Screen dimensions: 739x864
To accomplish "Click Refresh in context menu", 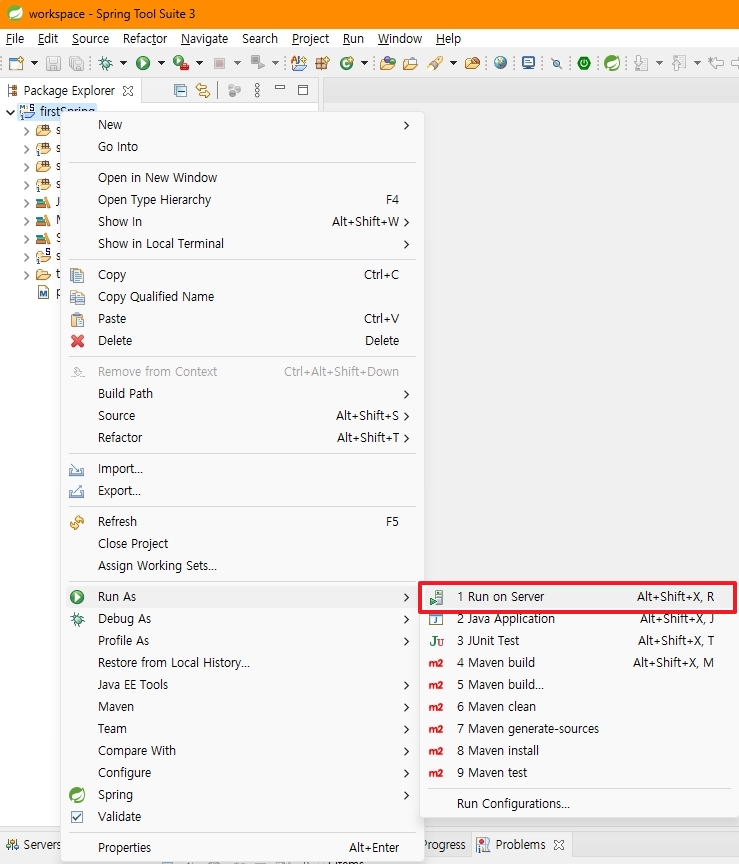I will click(242, 522).
